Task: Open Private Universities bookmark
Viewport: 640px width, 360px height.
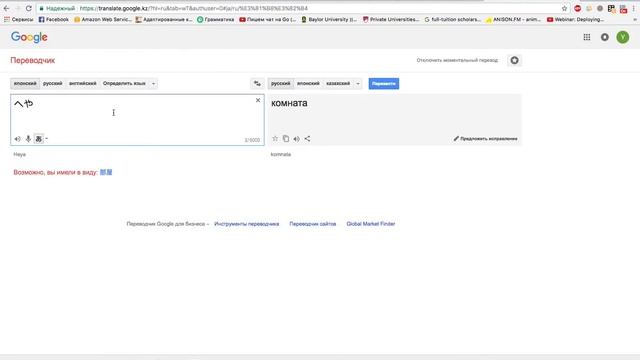Action: tap(391, 19)
